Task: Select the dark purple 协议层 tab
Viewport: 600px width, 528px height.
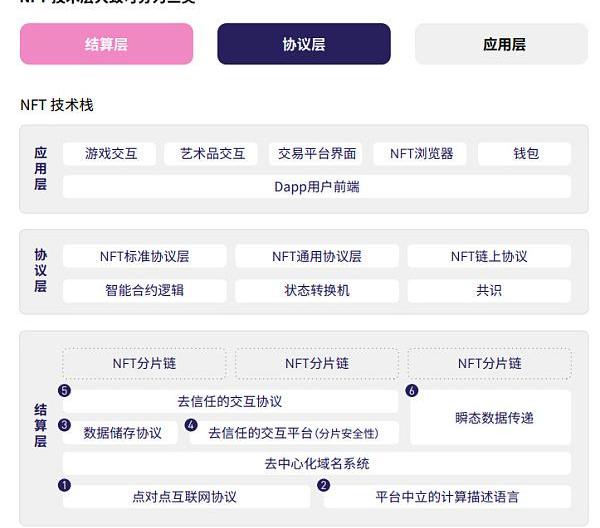Action: click(x=303, y=44)
